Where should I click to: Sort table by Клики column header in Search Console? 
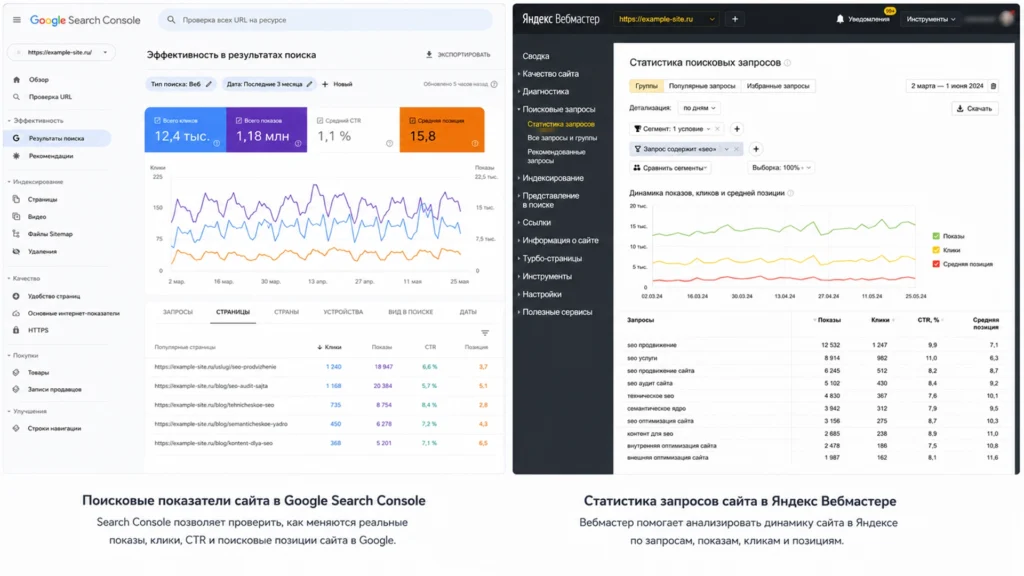click(x=330, y=347)
